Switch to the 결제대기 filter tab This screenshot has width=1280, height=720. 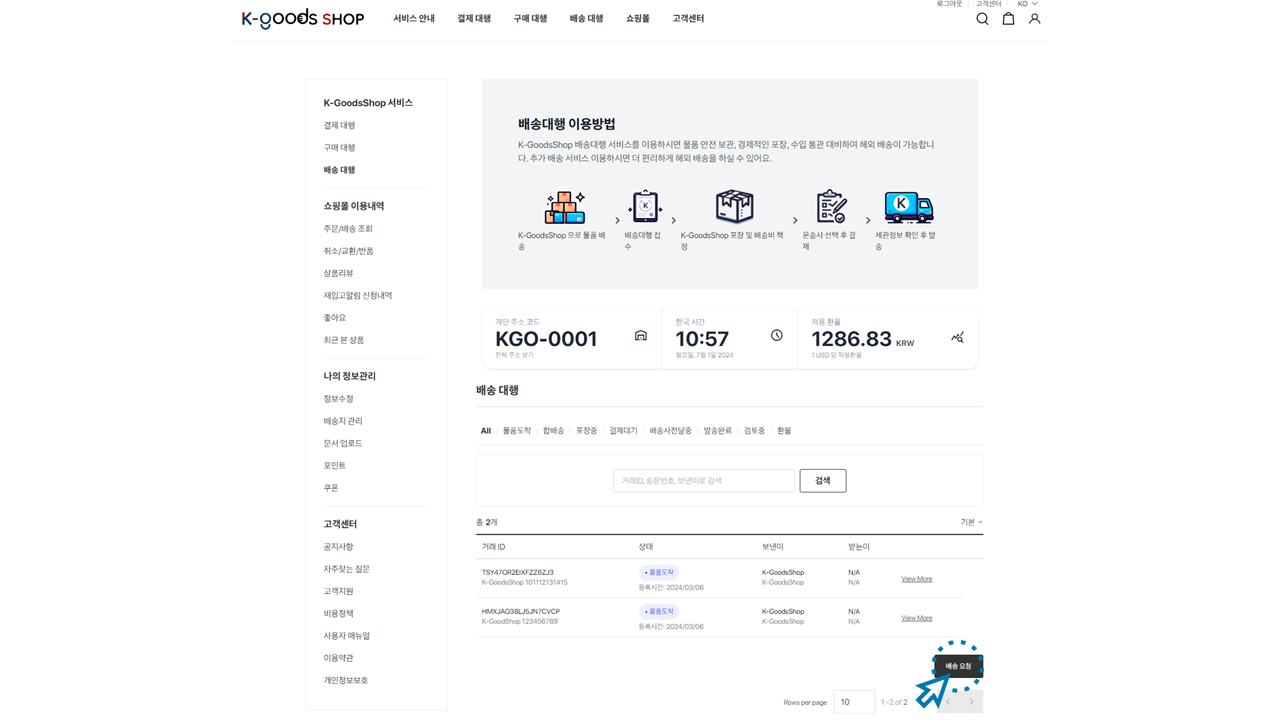[623, 431]
